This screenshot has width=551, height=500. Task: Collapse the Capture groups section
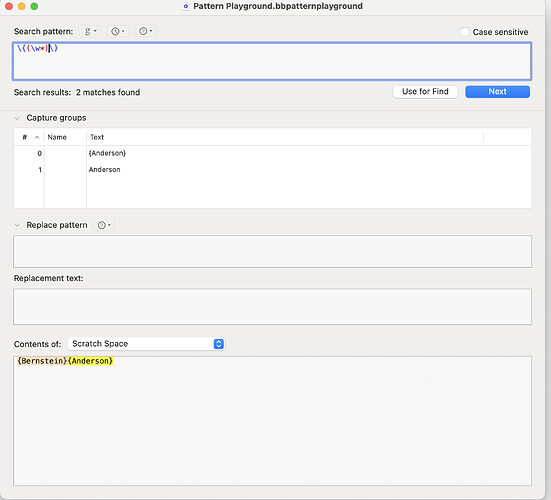(x=17, y=118)
